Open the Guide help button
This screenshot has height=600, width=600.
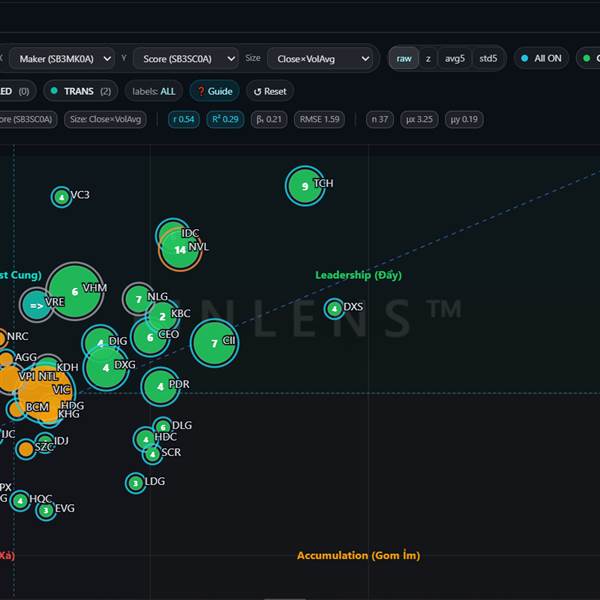coord(214,91)
